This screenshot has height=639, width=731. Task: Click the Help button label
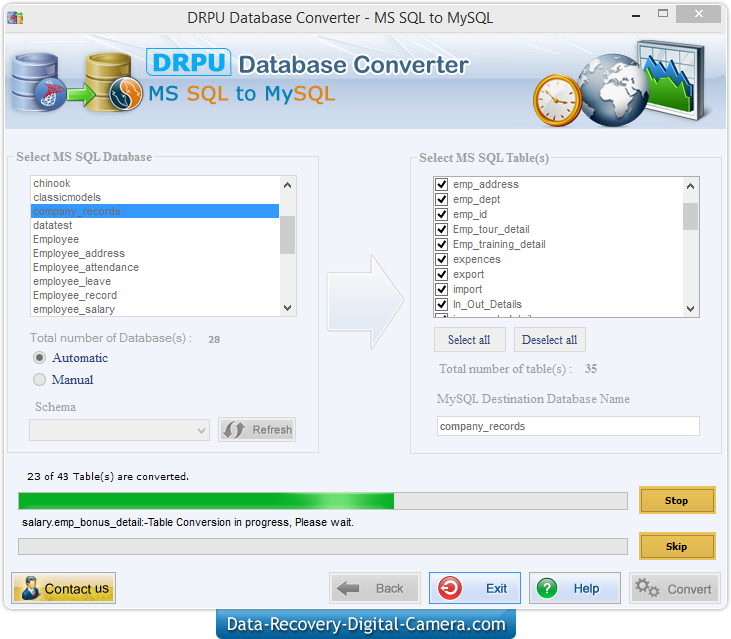tap(586, 589)
